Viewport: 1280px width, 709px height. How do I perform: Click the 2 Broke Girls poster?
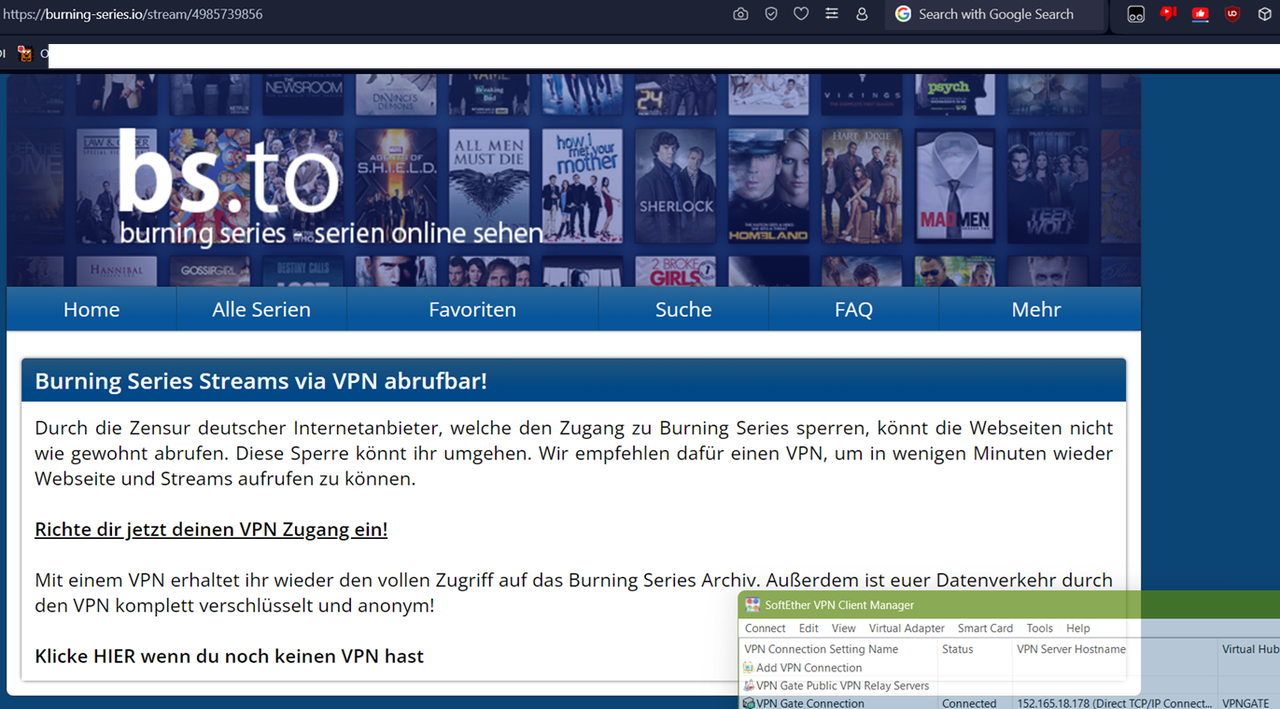677,271
